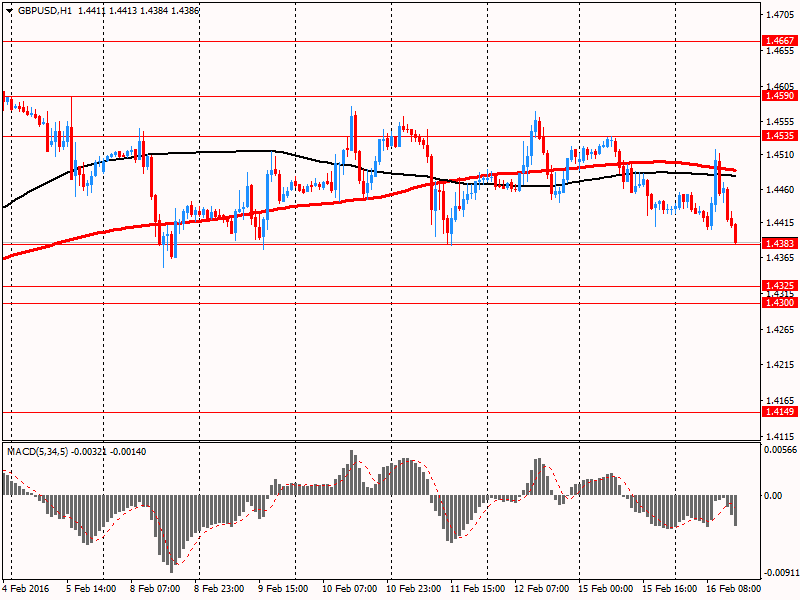This screenshot has height=600, width=800.
Task: Select the 8 Feb 07:00 time label
Action: pyautogui.click(x=157, y=589)
